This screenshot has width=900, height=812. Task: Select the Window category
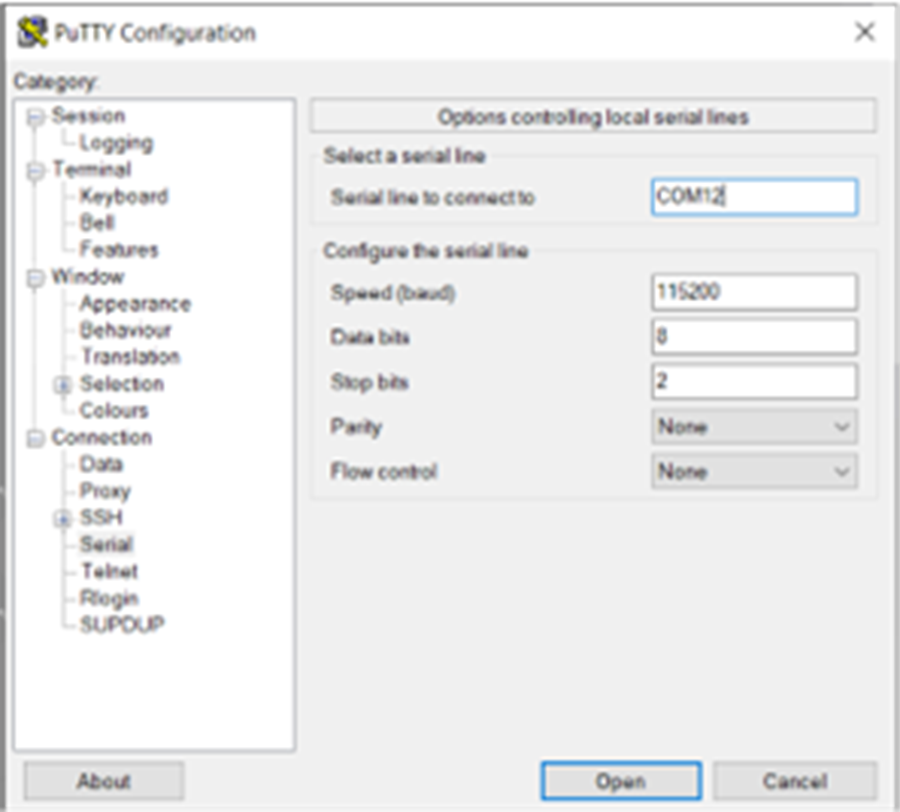[88, 277]
